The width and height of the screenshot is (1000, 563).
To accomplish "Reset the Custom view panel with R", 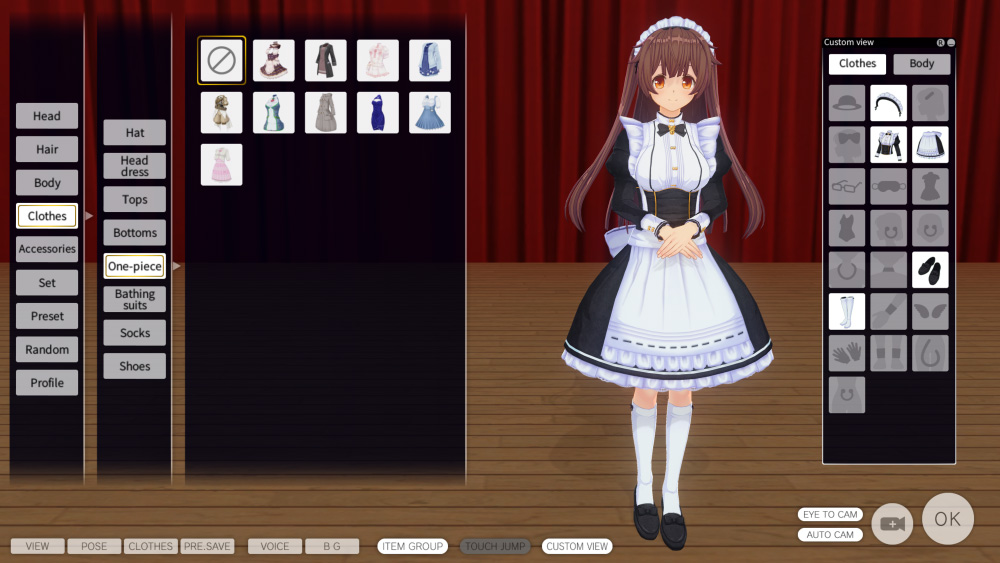I will pyautogui.click(x=940, y=43).
